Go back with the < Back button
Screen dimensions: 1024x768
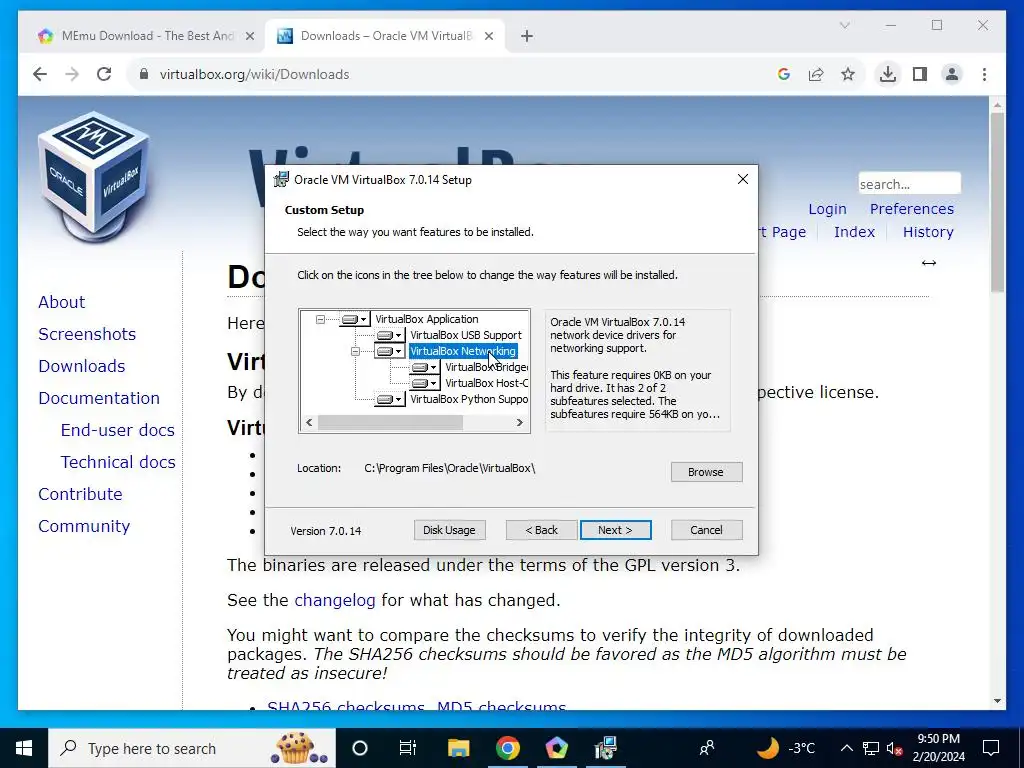(x=541, y=530)
